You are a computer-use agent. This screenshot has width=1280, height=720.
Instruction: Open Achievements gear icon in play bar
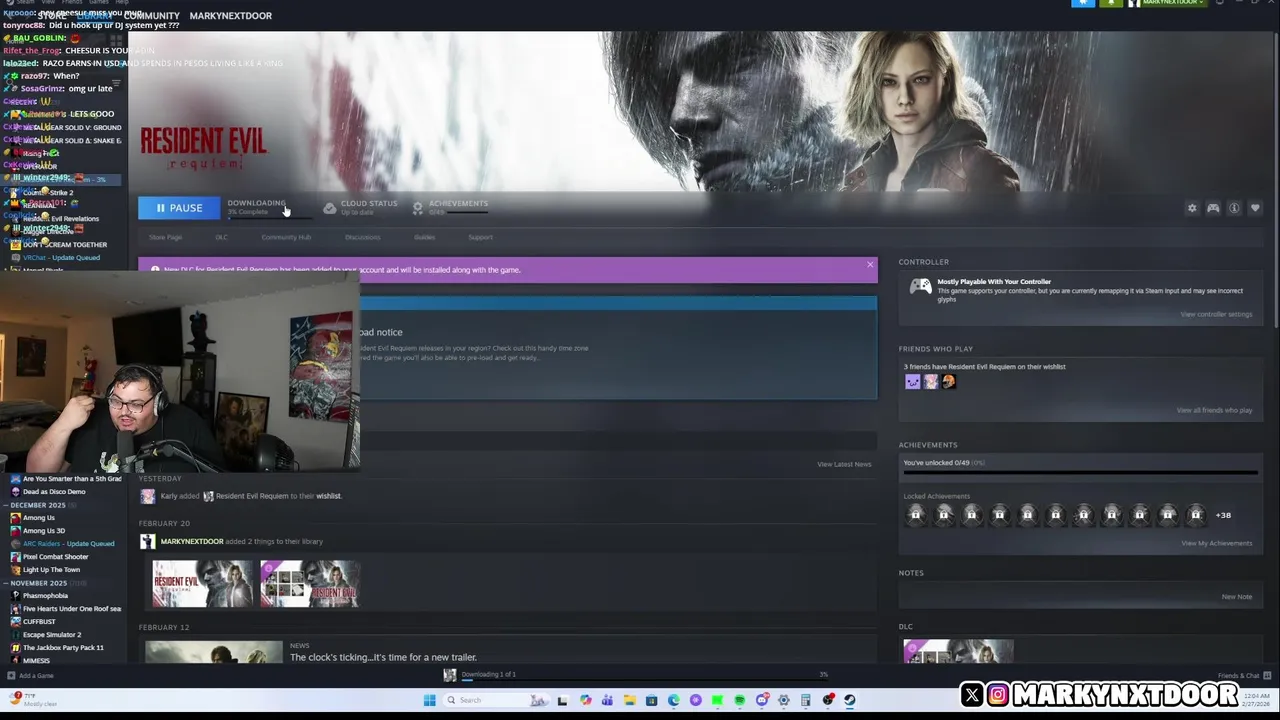[418, 208]
